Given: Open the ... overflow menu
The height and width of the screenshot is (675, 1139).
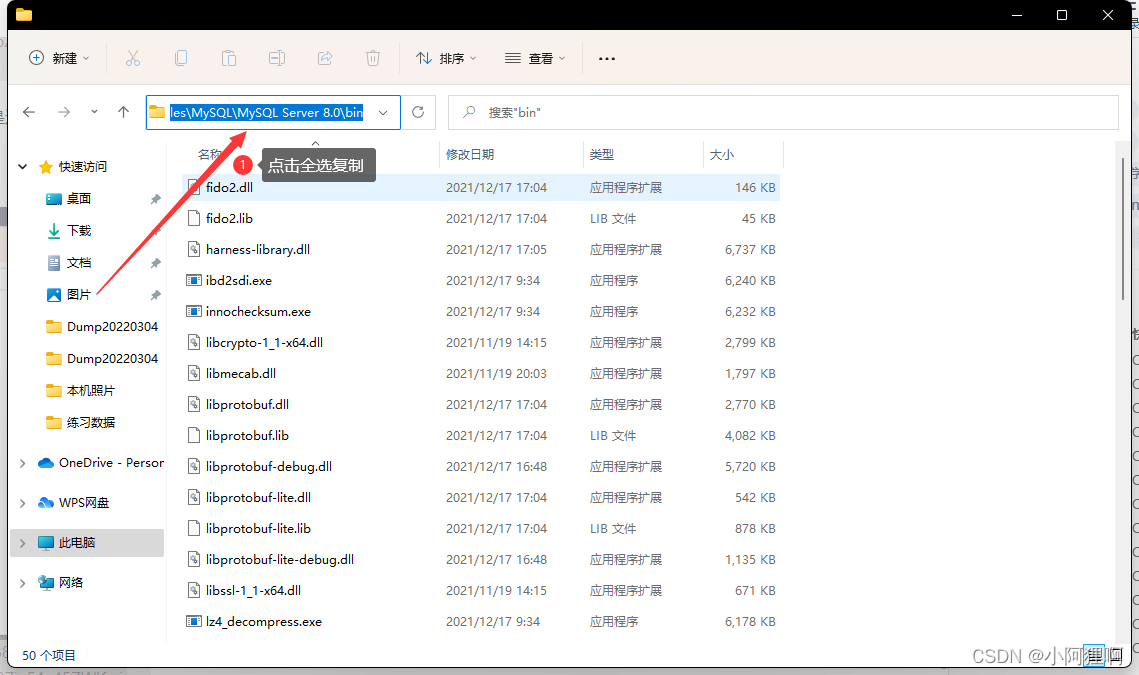Looking at the screenshot, I should coord(606,58).
